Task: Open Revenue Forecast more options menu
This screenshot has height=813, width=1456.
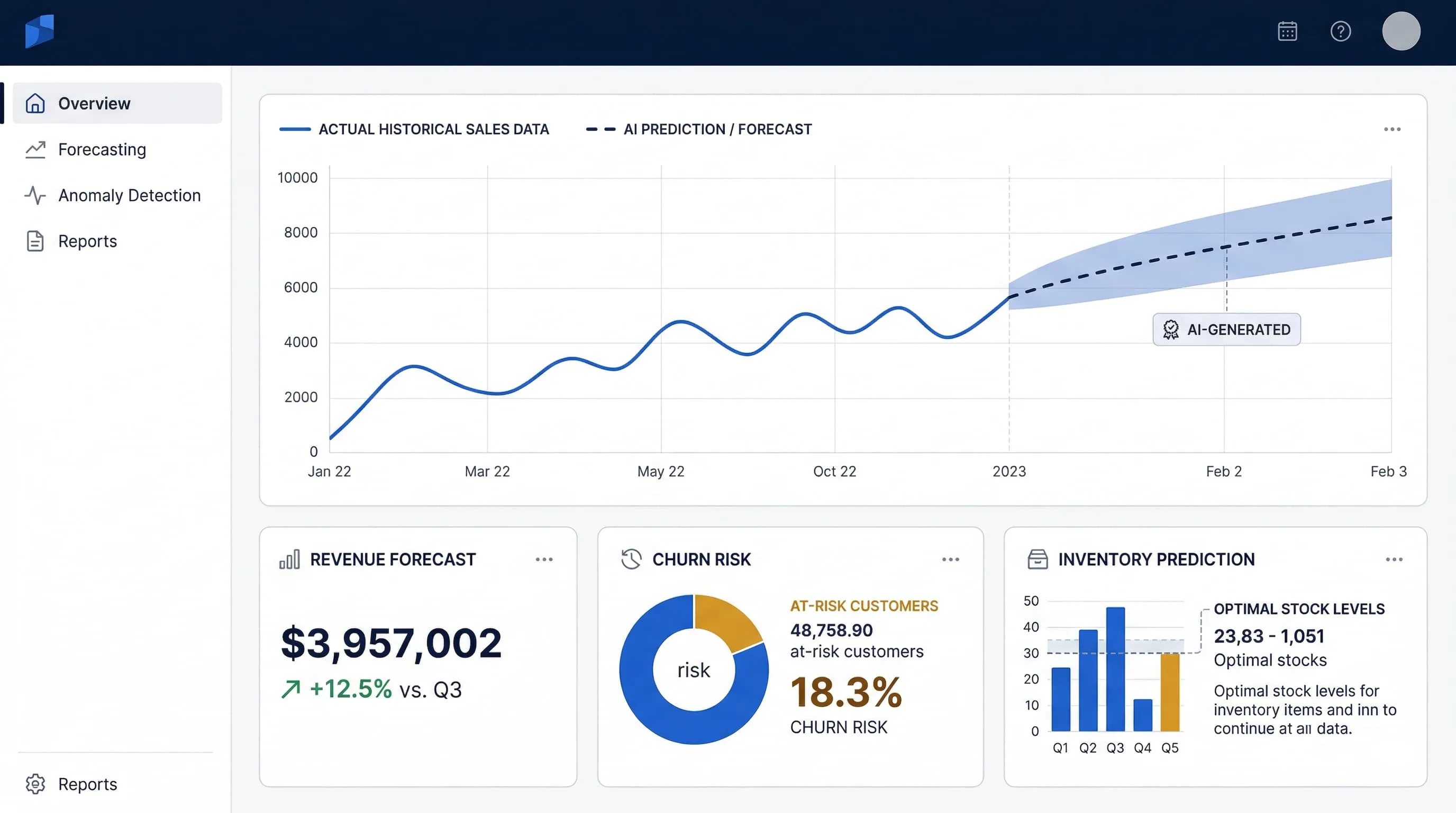Action: coord(544,559)
